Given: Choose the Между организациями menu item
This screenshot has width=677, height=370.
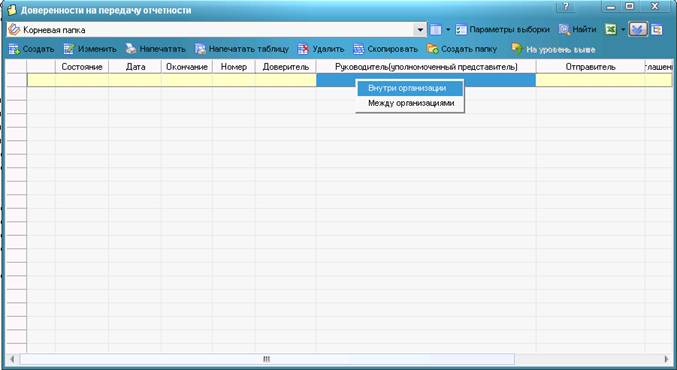Looking at the screenshot, I should tap(410, 103).
